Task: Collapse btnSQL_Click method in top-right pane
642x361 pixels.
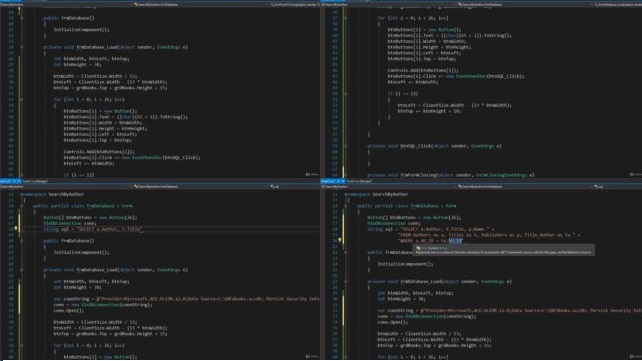Action: pyautogui.click(x=345, y=146)
